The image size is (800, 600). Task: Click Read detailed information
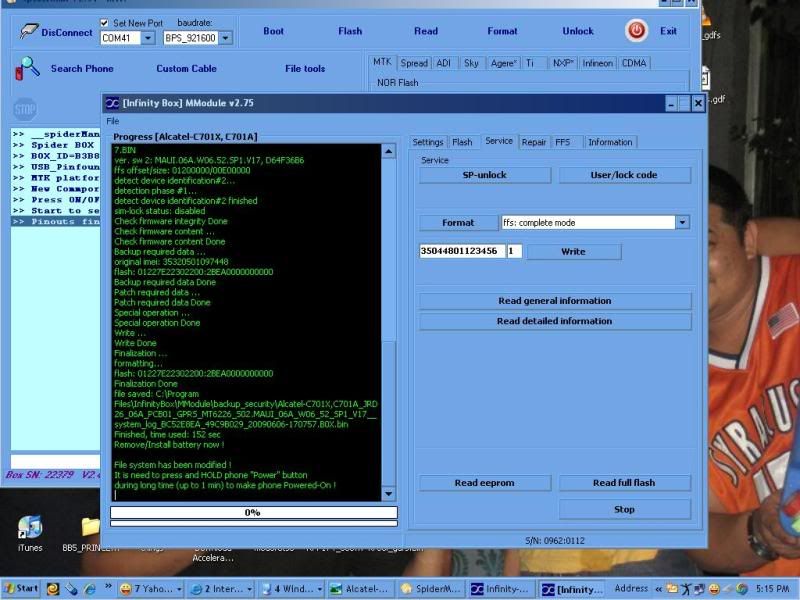555,321
